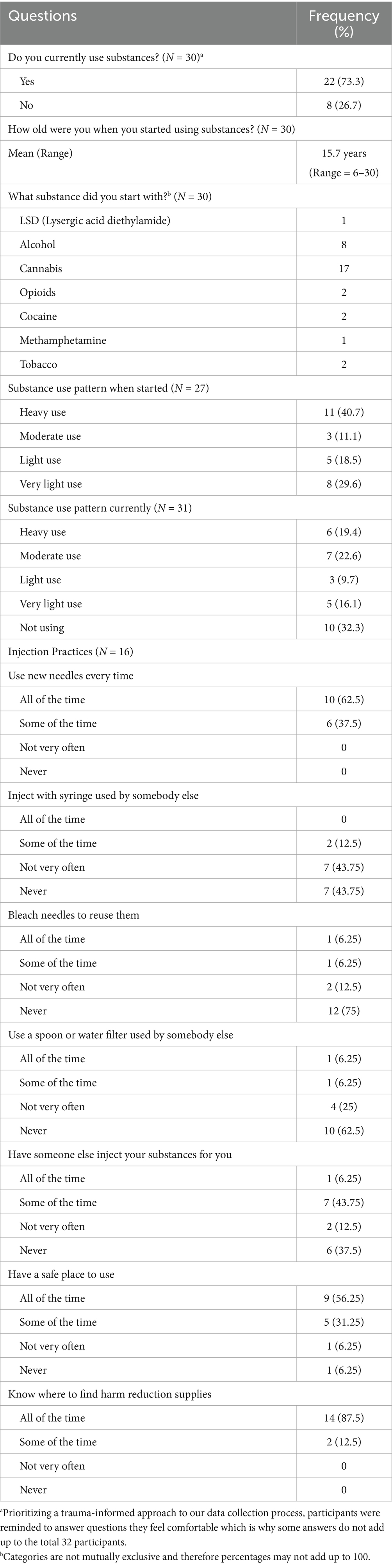The image size is (392, 1568).
Task: Click the "Bleach needles to reuse them" heading
Action: (74, 915)
